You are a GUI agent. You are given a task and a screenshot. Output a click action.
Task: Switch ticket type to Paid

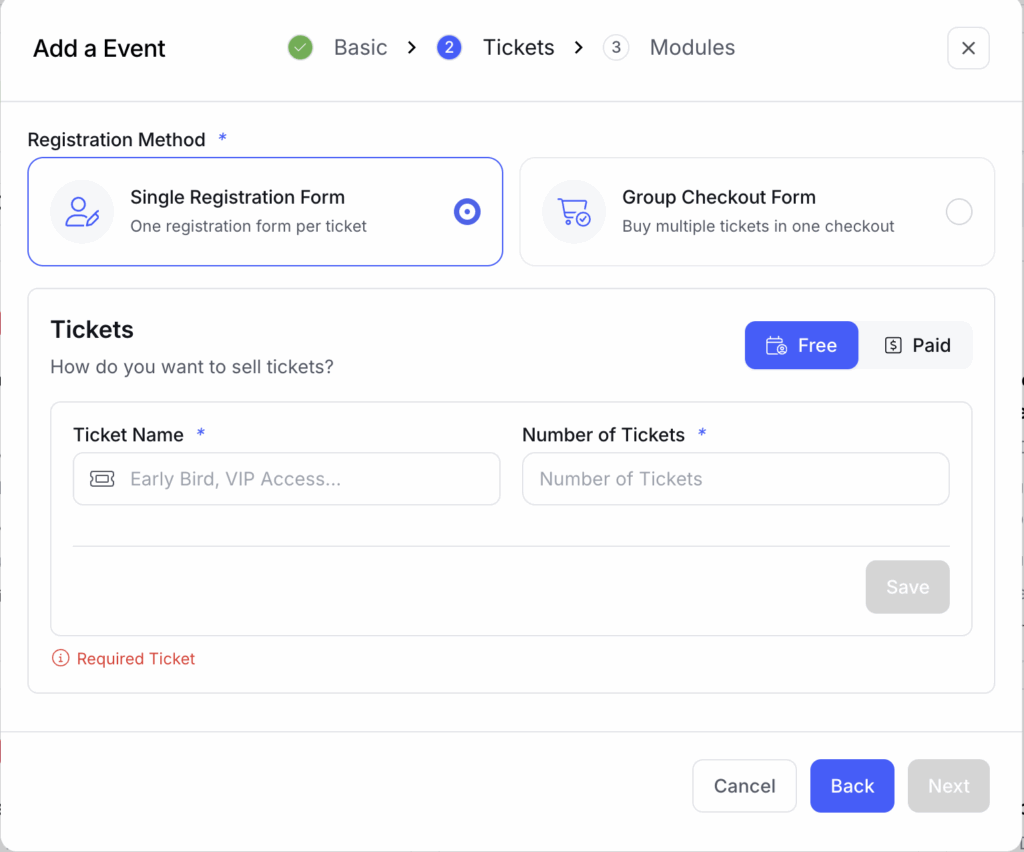click(x=916, y=345)
